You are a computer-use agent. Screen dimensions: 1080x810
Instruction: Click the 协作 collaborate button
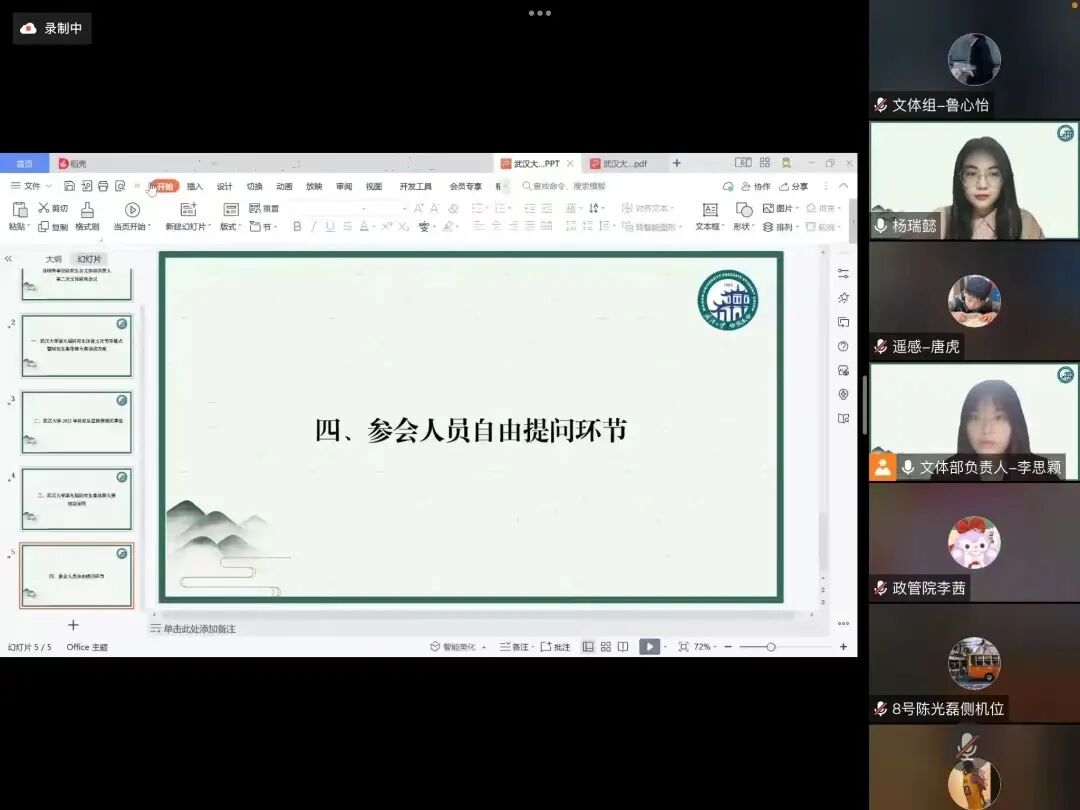pyautogui.click(x=756, y=186)
